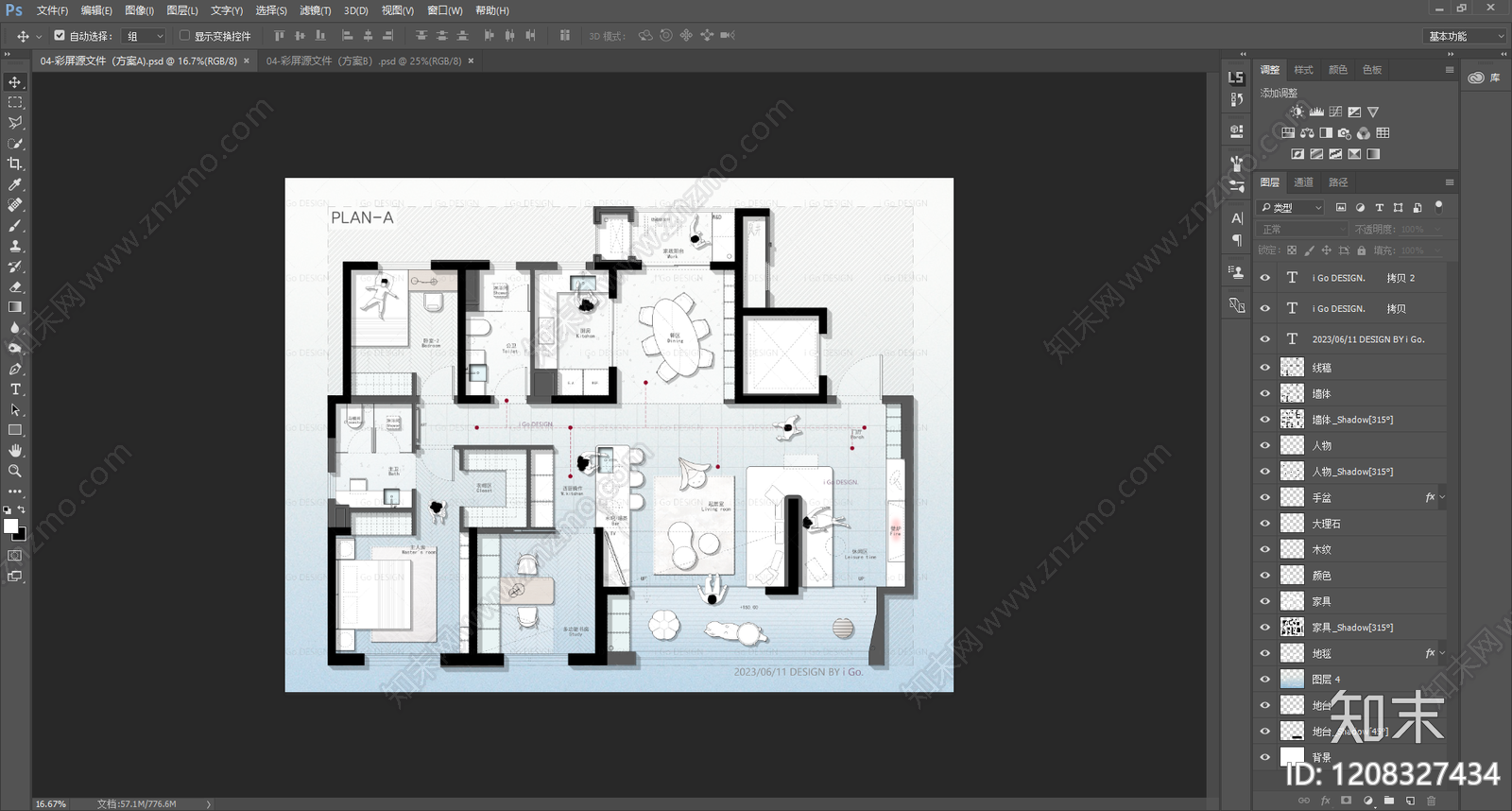Image resolution: width=1512 pixels, height=811 pixels.
Task: Switch to the 方案B document tab
Action: [x=364, y=60]
